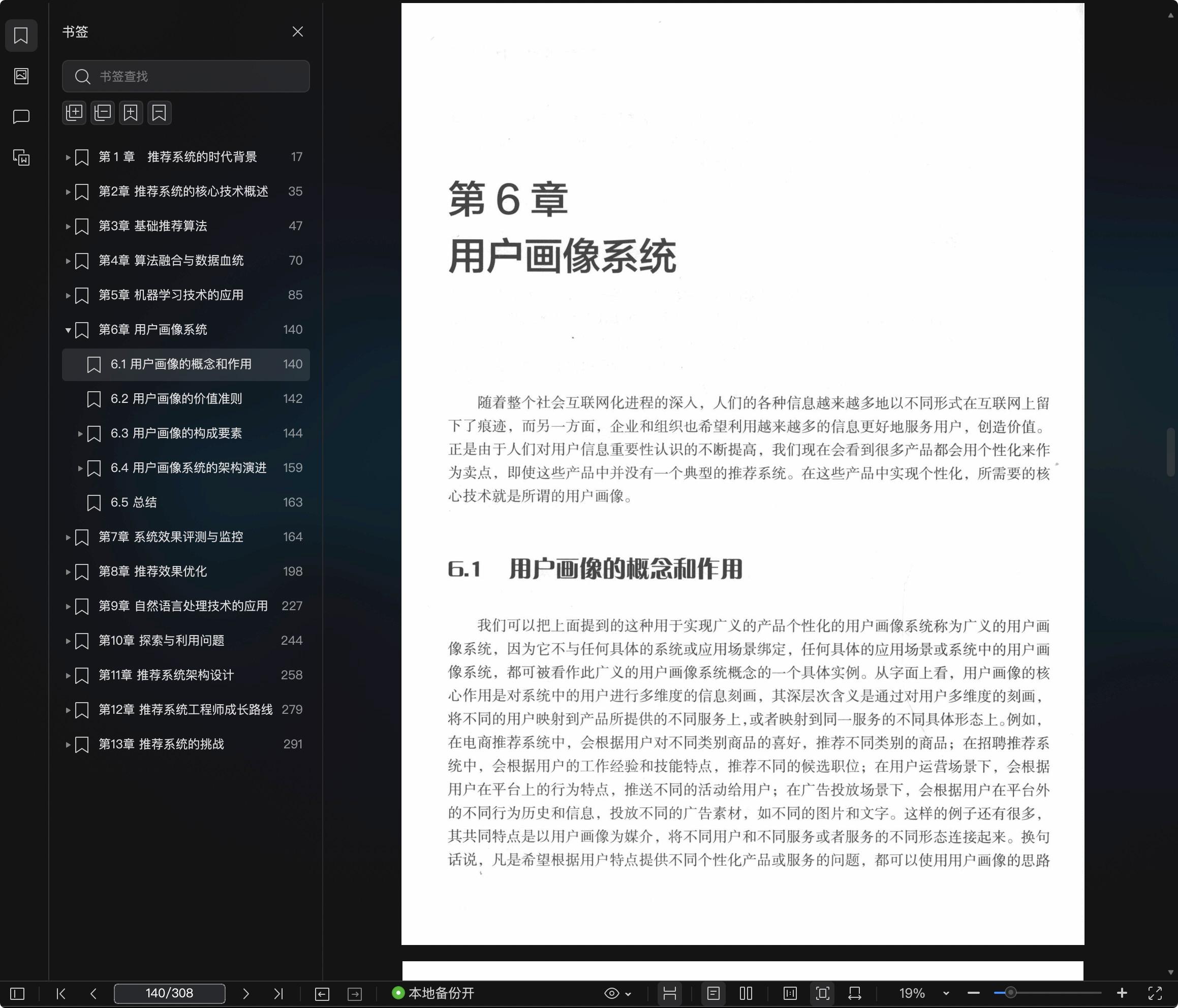Viewport: 1178px width, 1008px height.
Task: Jump to 6.1 用户画像的概念和作用 bookmark
Action: (x=186, y=364)
